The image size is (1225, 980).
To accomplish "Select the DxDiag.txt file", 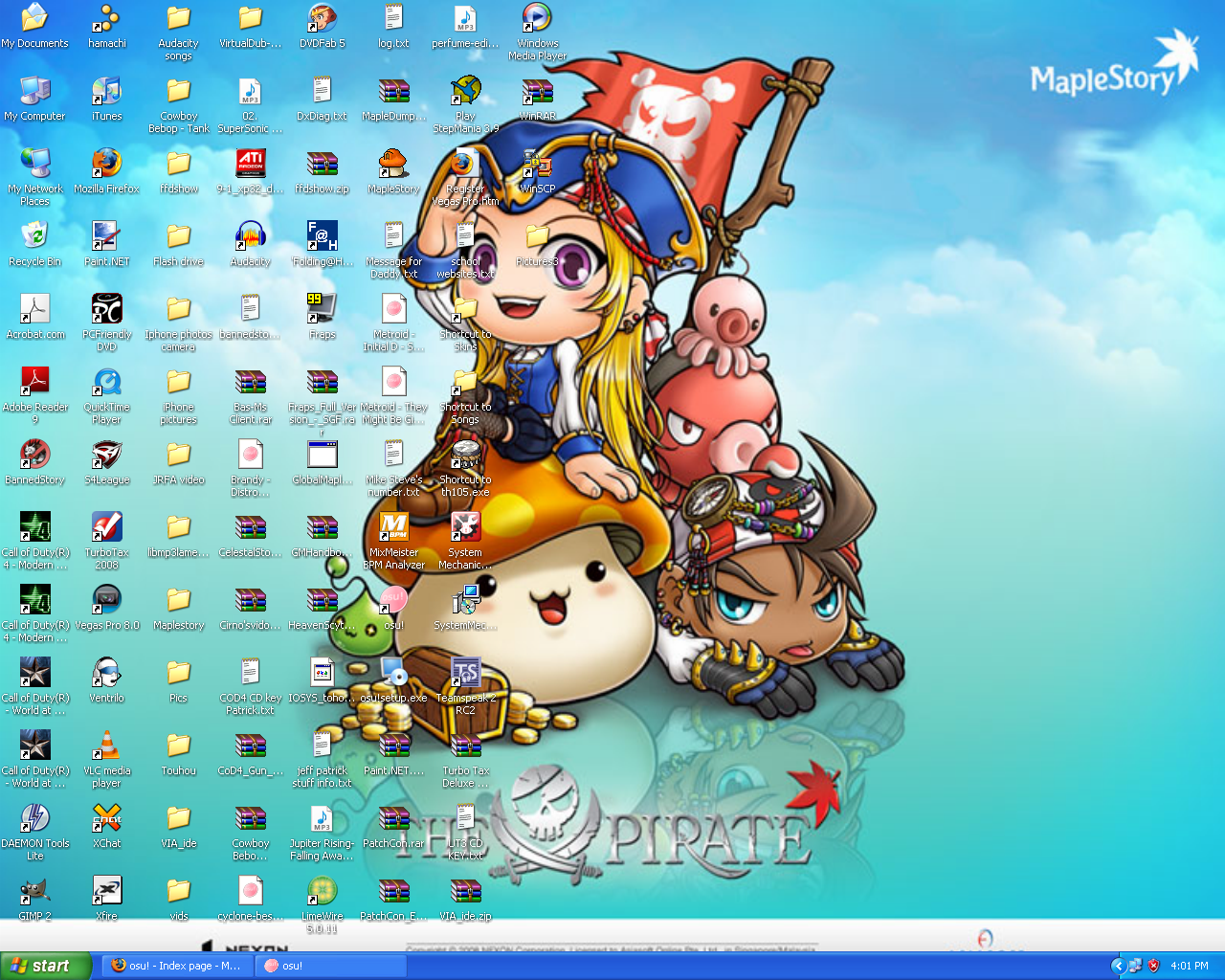I will coord(322,91).
